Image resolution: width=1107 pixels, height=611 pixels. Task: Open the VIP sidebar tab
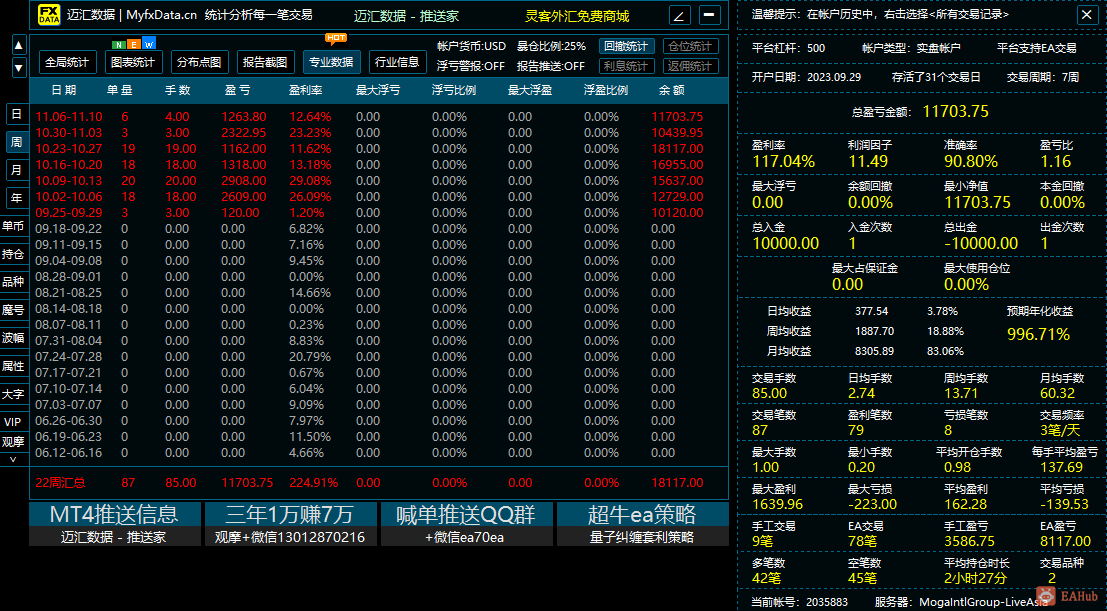coord(13,422)
